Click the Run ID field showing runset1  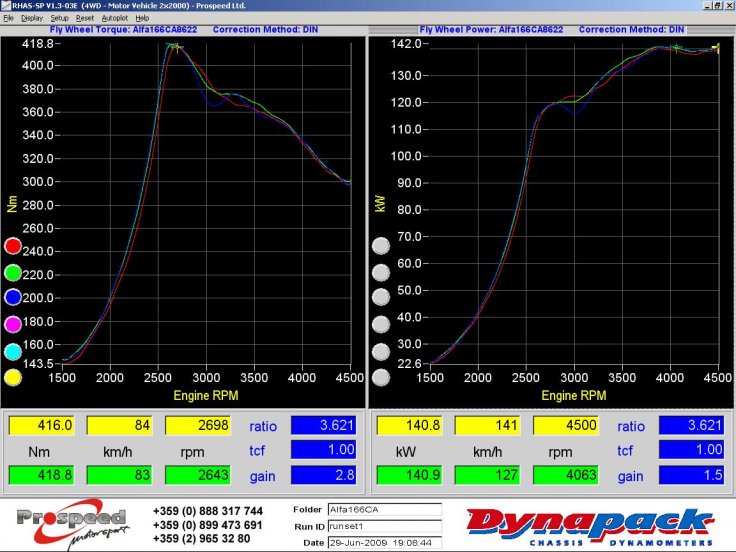pyautogui.click(x=383, y=524)
